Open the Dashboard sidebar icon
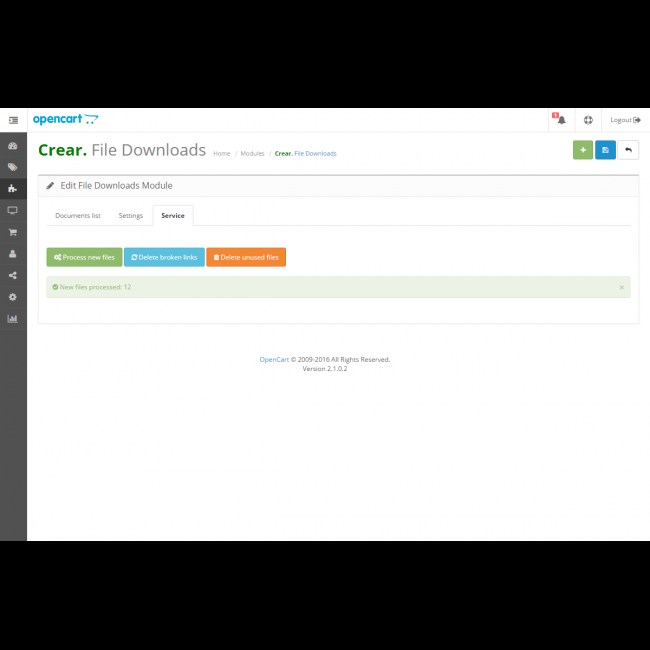Image resolution: width=650 pixels, height=650 pixels. coord(13,146)
